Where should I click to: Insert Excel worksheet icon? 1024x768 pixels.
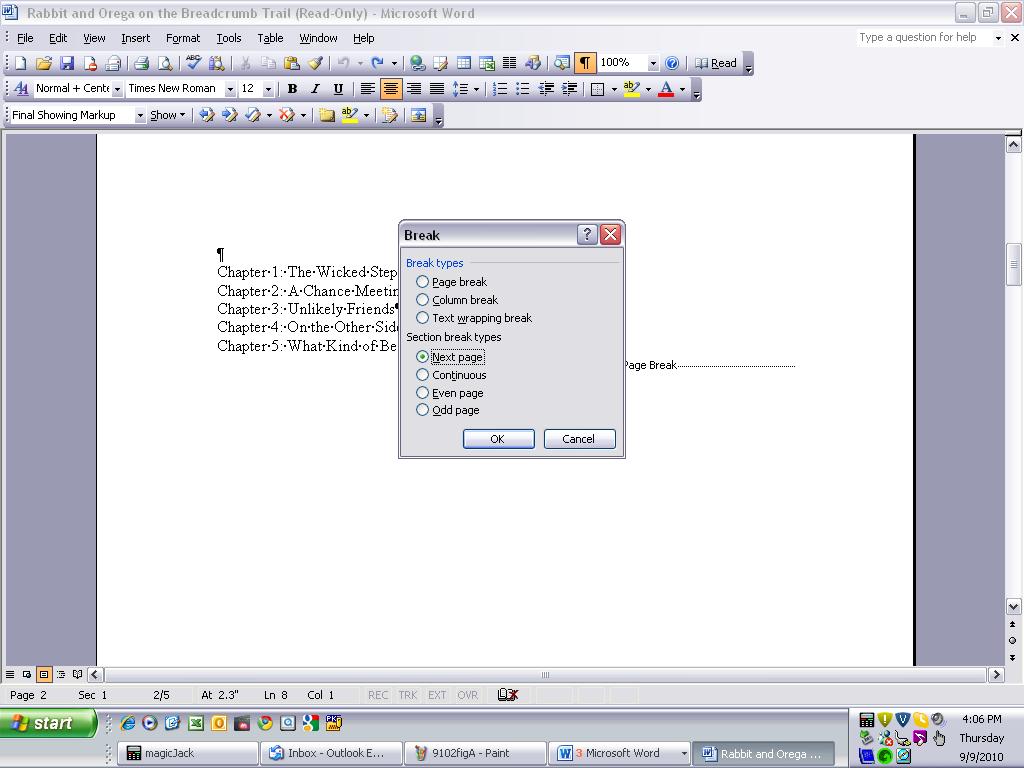click(x=487, y=63)
